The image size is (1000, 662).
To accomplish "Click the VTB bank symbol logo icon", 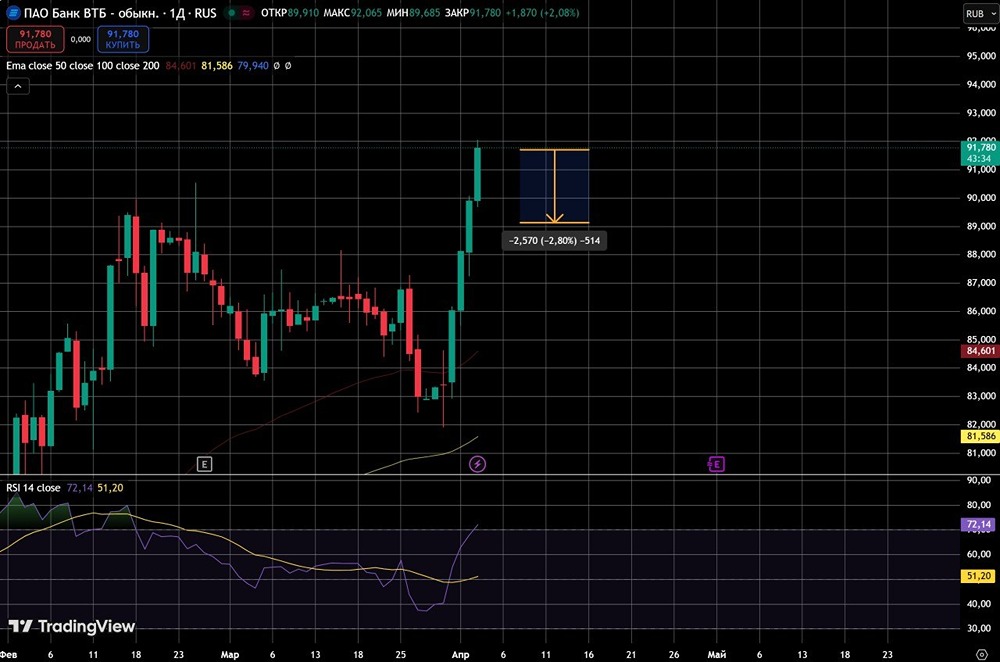I will (x=13, y=13).
